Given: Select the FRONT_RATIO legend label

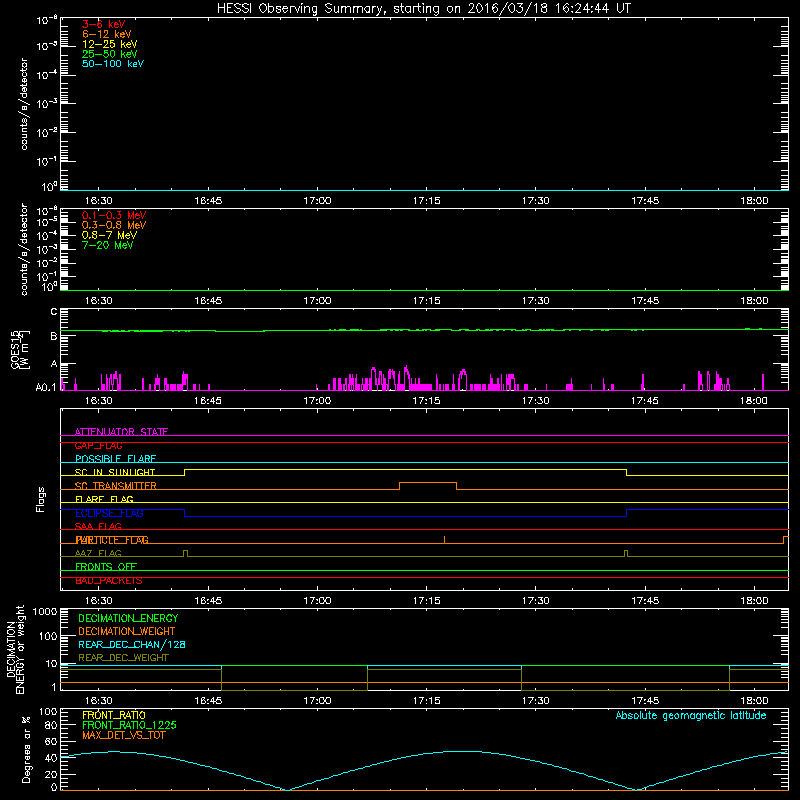Looking at the screenshot, I should [114, 715].
